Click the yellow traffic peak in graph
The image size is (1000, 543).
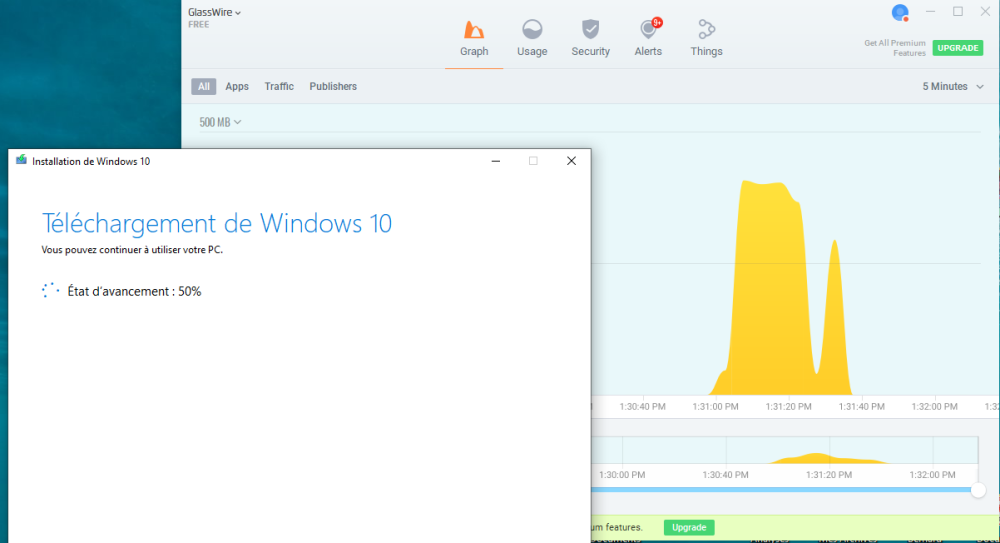click(x=768, y=287)
